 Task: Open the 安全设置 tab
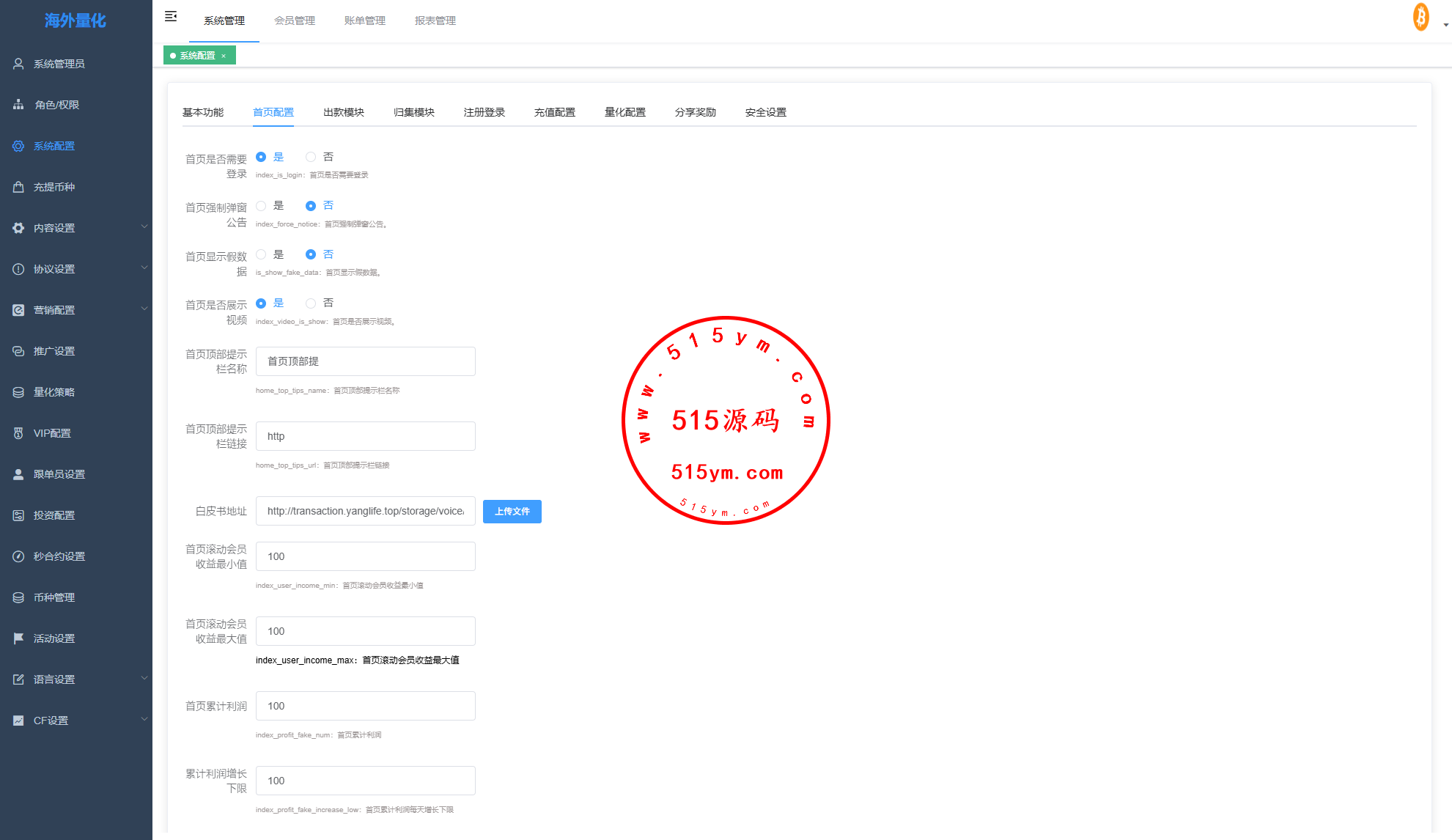[x=765, y=112]
